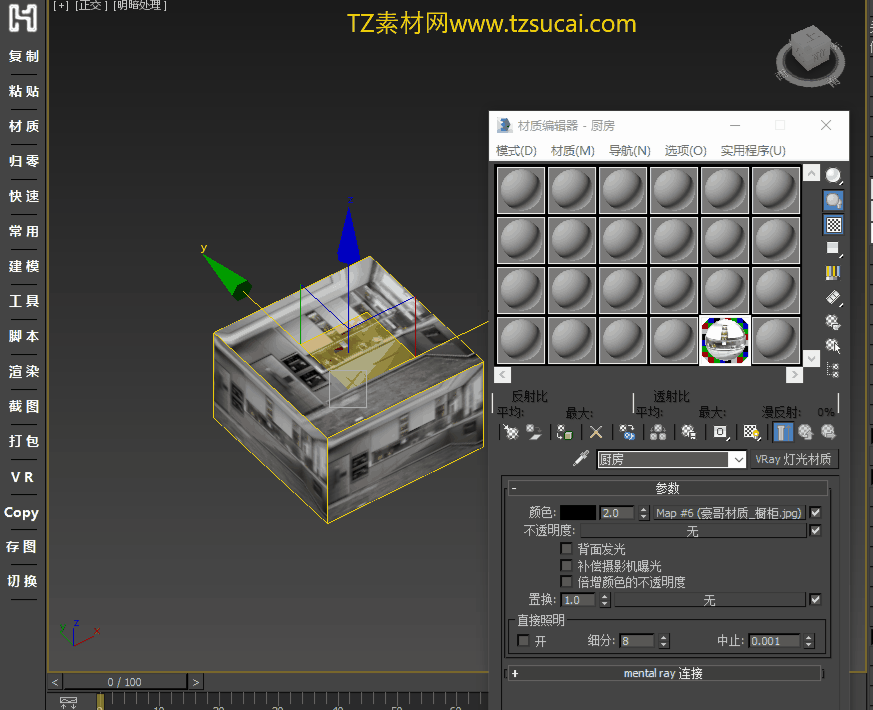
Task: Open Material ID Channel flyout icon
Action: [x=720, y=432]
